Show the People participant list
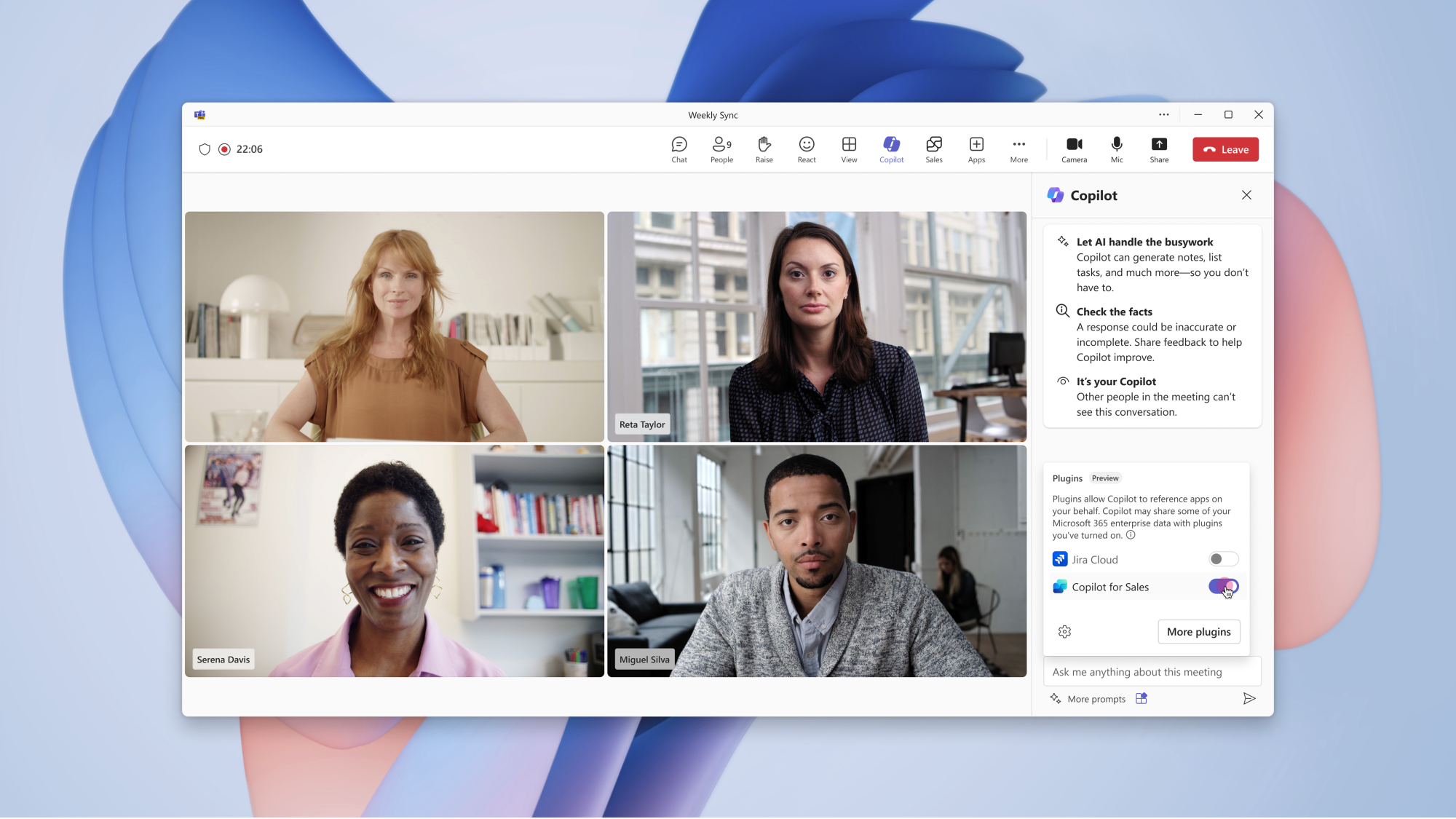 click(721, 149)
